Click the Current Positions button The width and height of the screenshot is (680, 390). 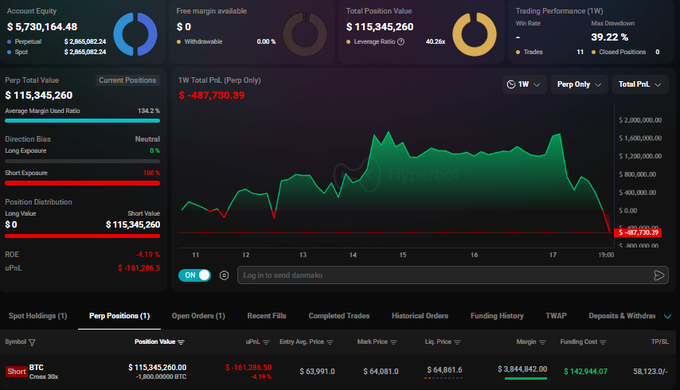click(x=128, y=80)
